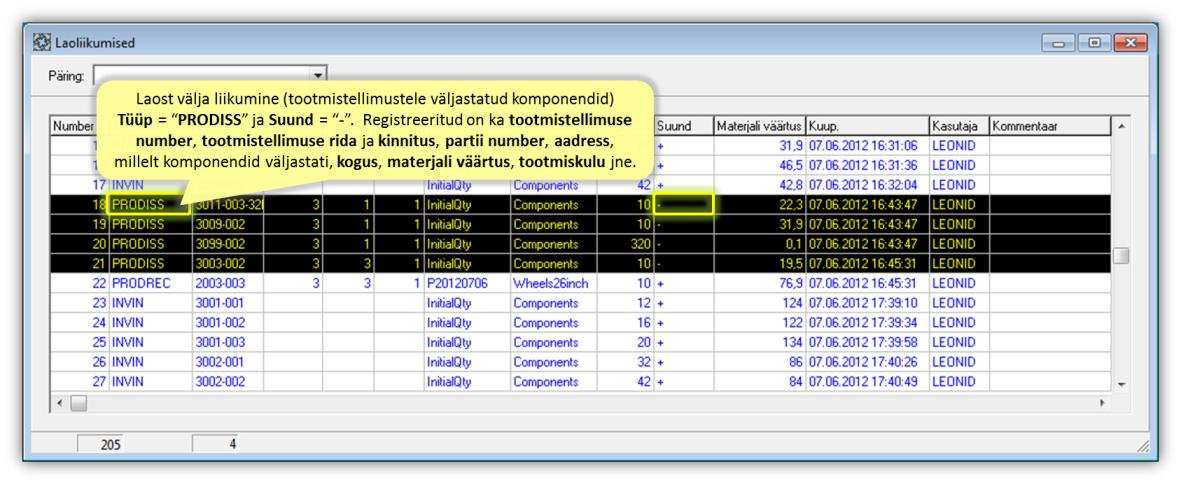Click the Laoliikumised title bar window icon
This screenshot has height=484, width=1181.
point(42,43)
